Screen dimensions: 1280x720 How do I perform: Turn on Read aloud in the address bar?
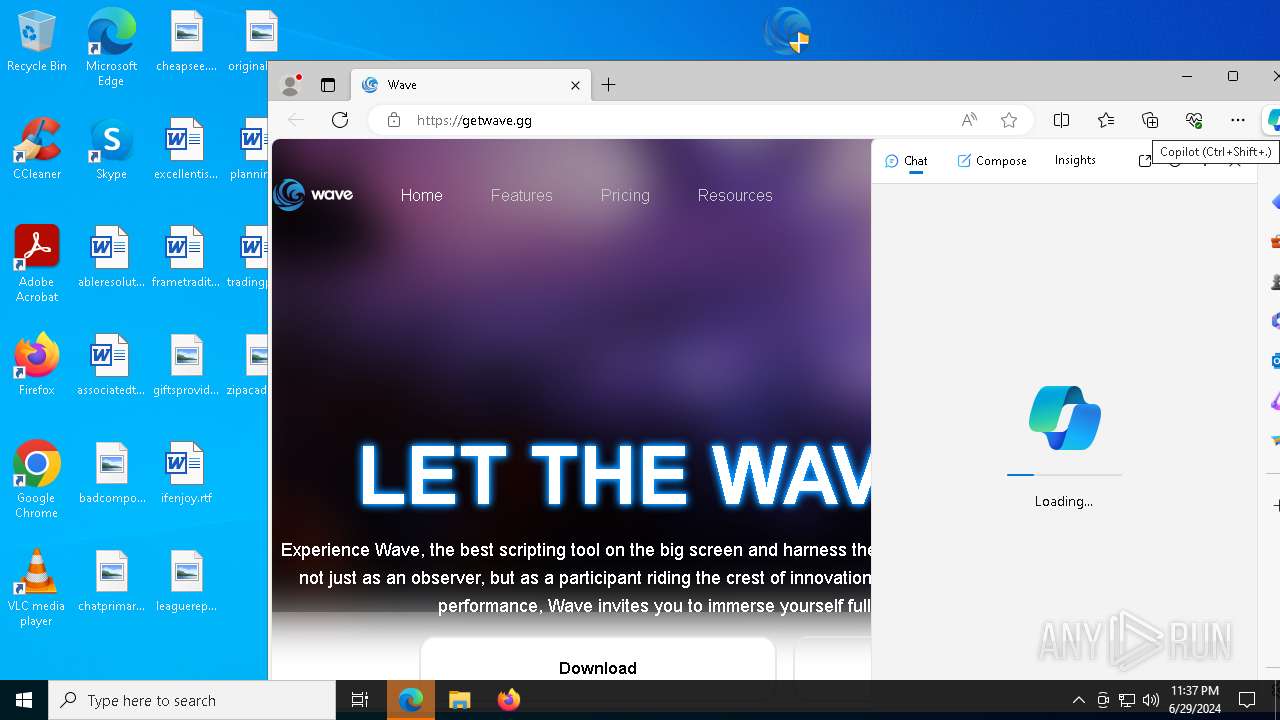[x=969, y=120]
